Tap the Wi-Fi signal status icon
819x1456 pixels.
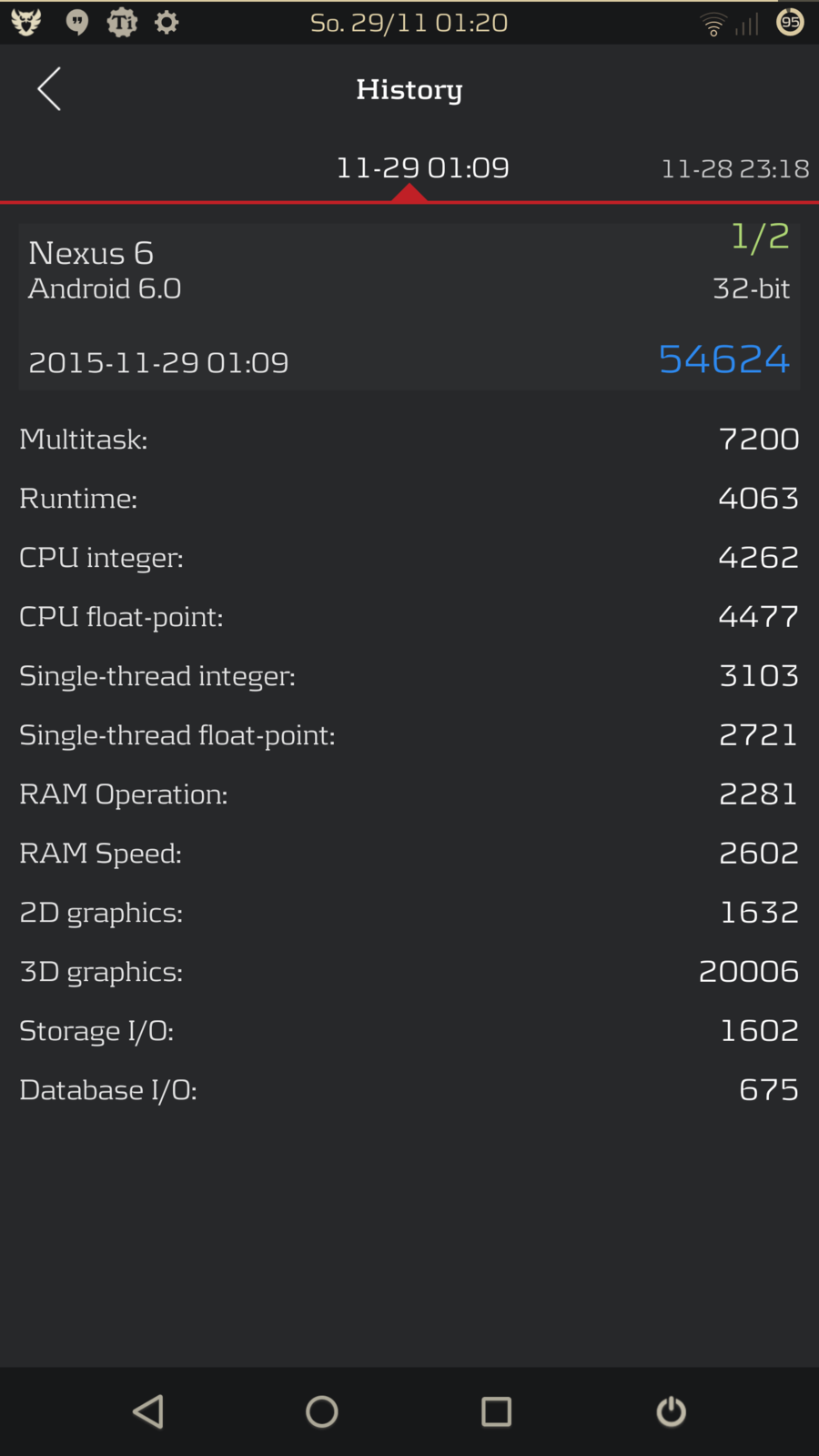point(713,25)
